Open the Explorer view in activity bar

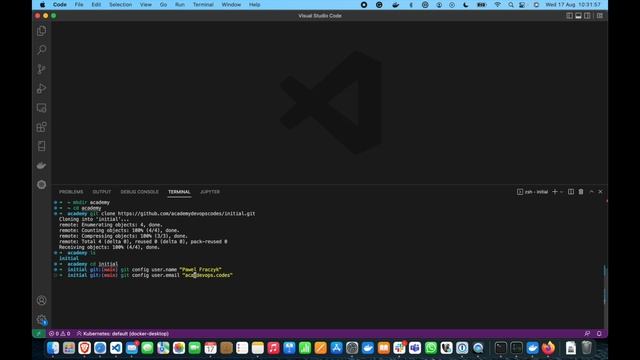(x=41, y=31)
